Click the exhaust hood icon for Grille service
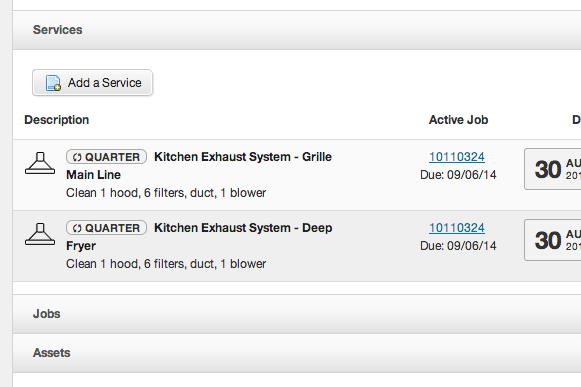This screenshot has width=581, height=387. click(x=40, y=163)
